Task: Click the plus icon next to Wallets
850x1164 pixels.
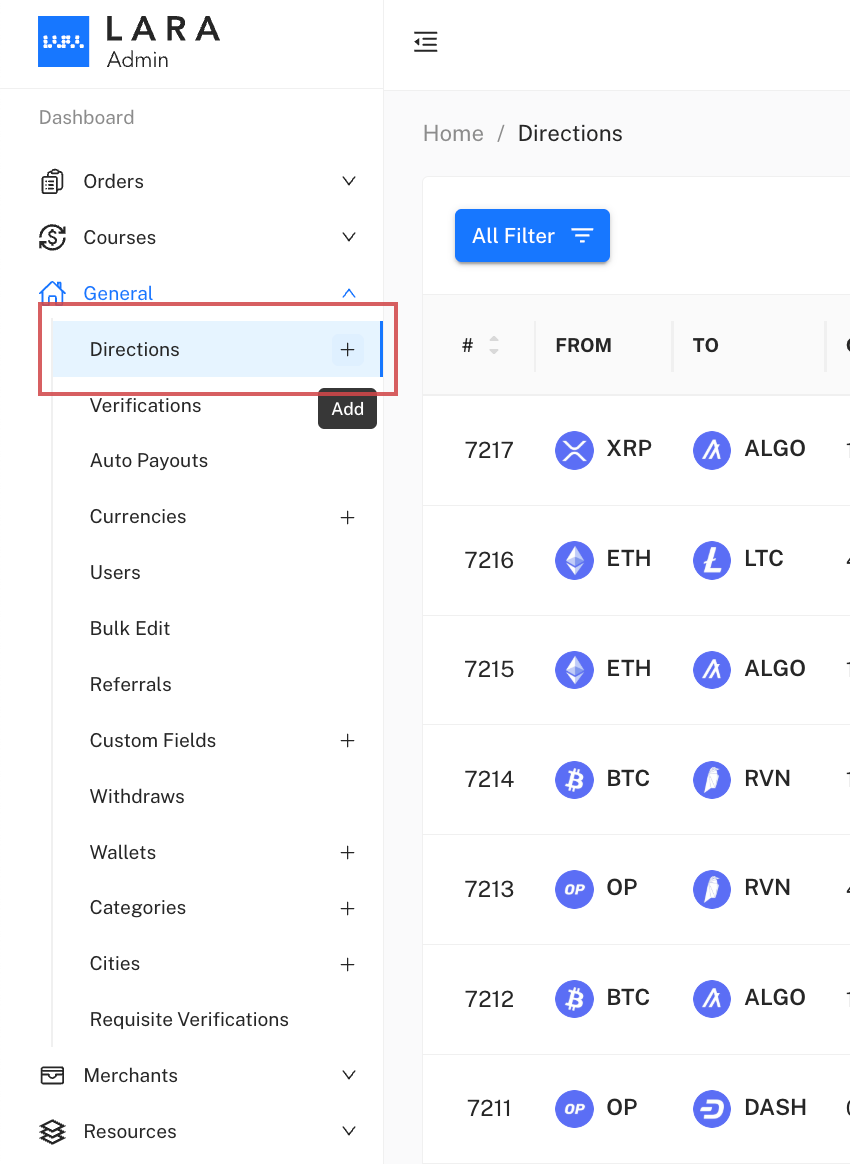Action: 347,853
